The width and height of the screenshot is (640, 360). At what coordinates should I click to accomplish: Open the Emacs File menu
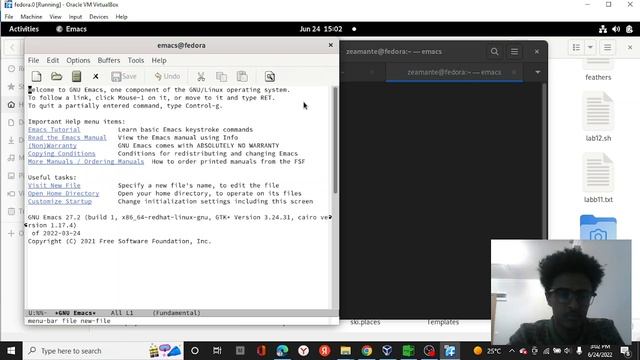33,60
